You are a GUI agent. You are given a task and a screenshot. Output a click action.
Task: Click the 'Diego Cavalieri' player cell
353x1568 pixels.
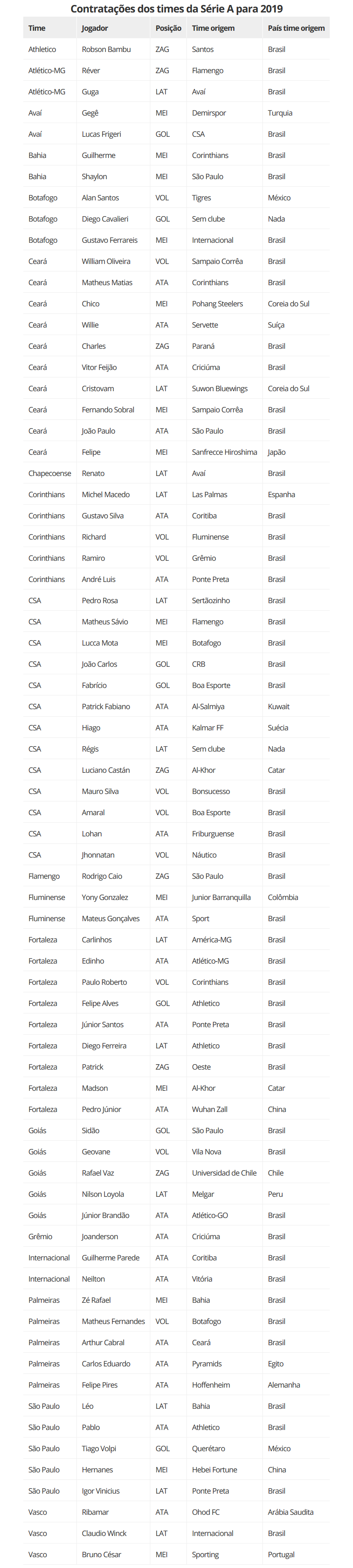coord(105,219)
